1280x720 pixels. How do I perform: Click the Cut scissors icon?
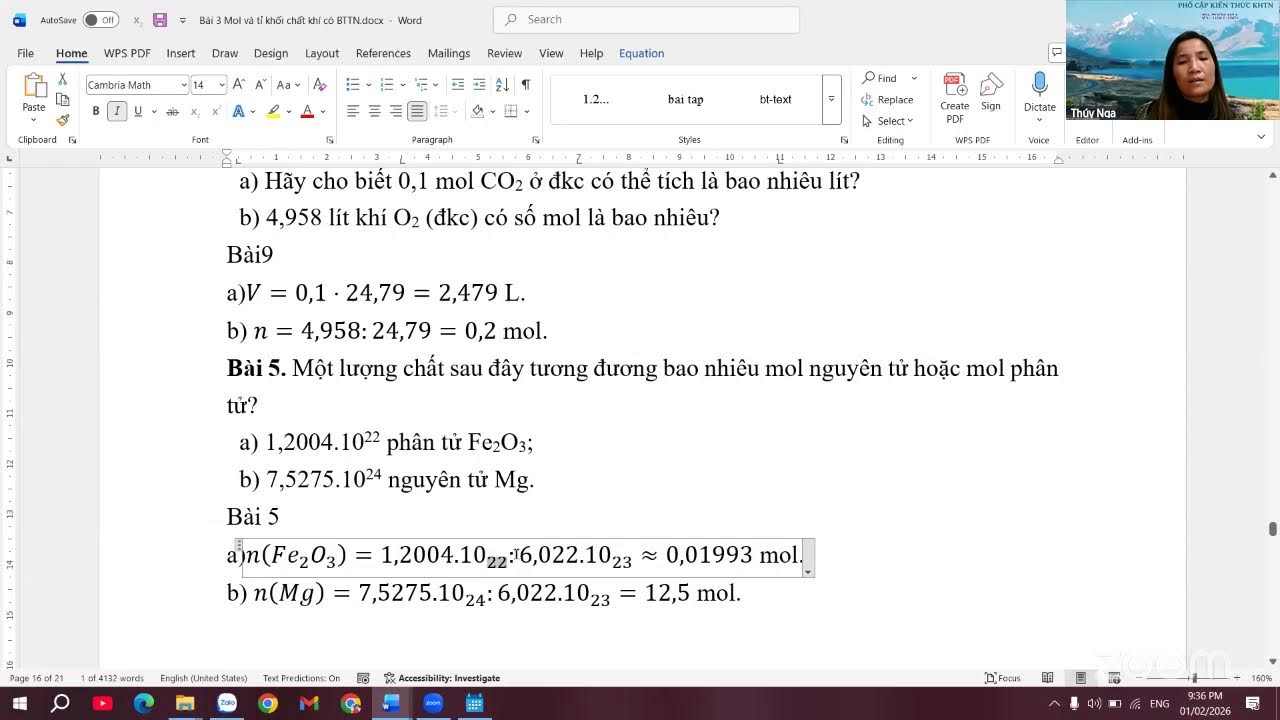[62, 79]
